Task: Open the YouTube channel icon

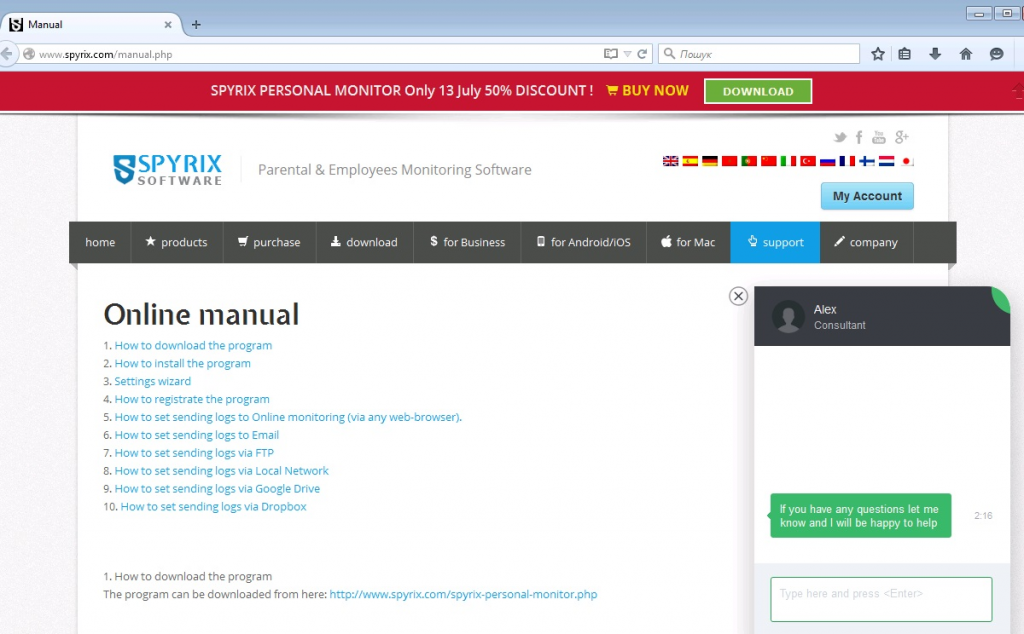Action: point(879,138)
